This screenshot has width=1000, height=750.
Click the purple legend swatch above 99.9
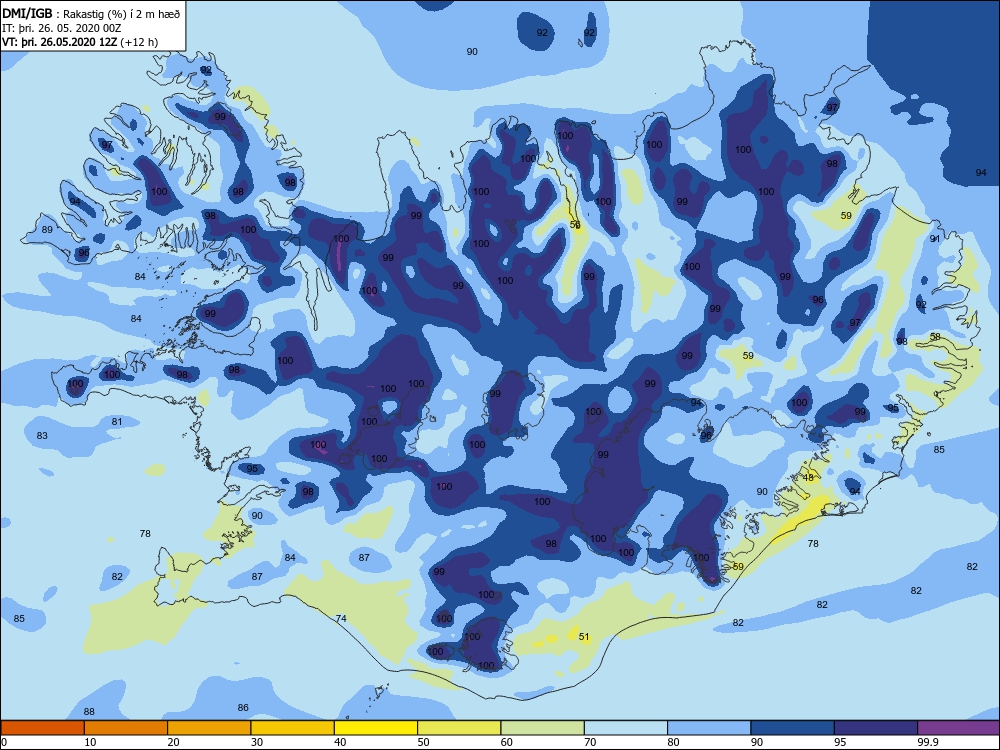pyautogui.click(x=959, y=728)
